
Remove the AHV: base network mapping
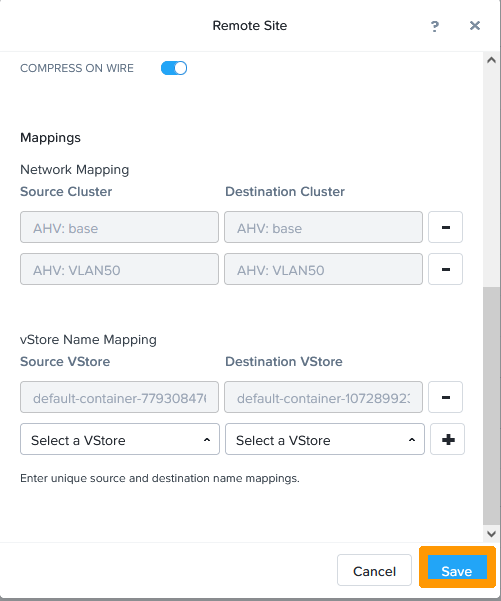pyautogui.click(x=445, y=227)
